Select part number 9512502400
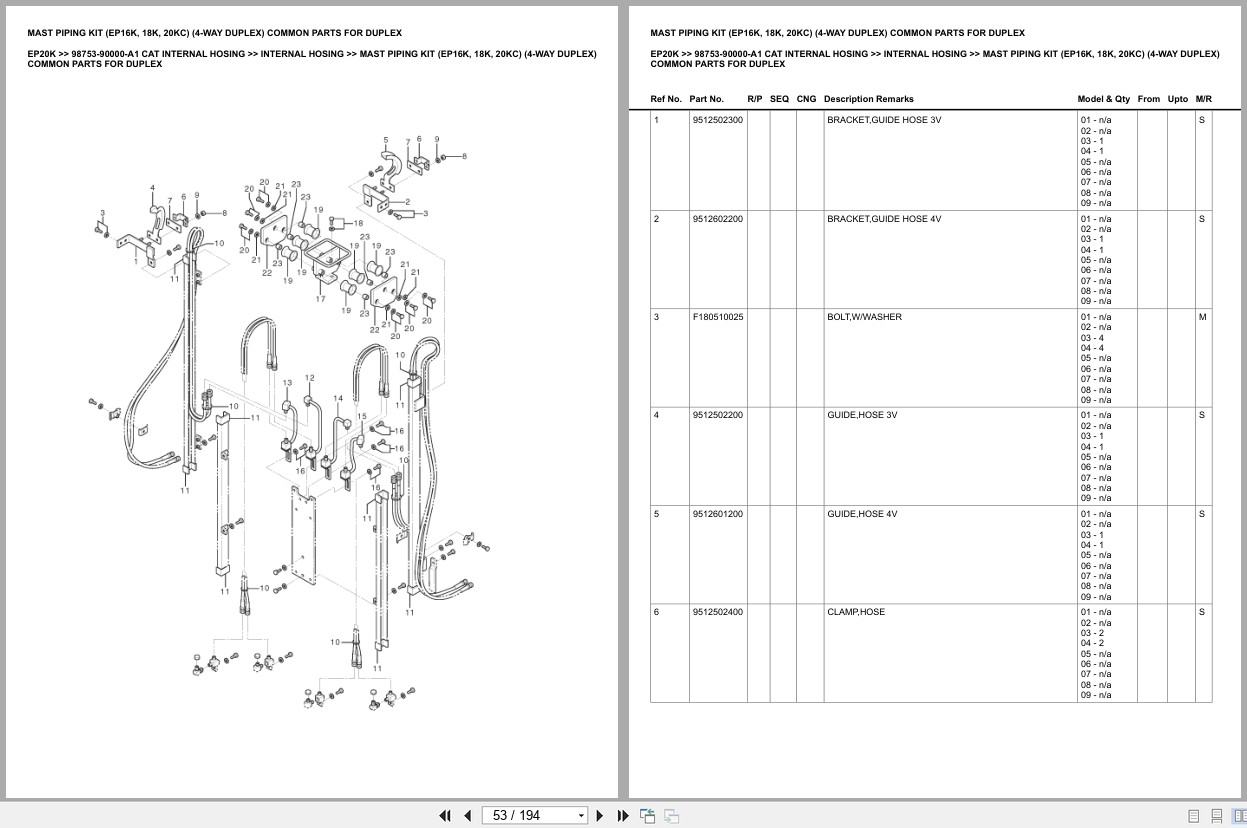 click(718, 612)
